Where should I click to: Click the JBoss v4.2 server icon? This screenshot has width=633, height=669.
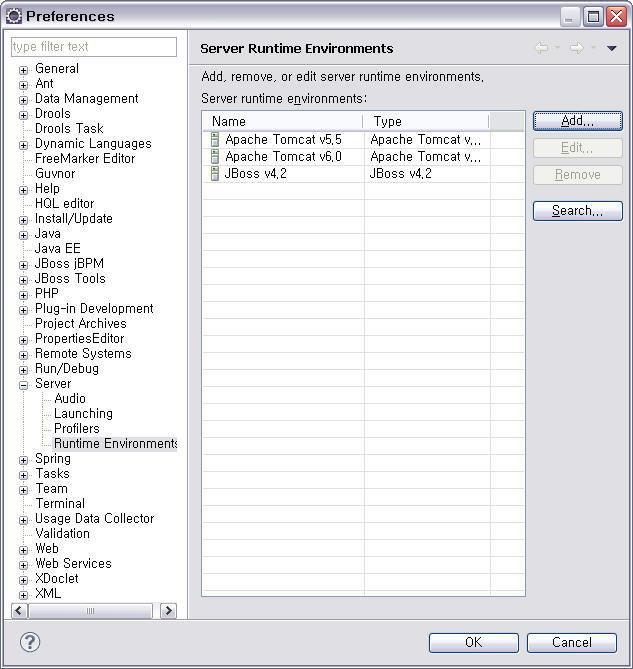[215, 174]
